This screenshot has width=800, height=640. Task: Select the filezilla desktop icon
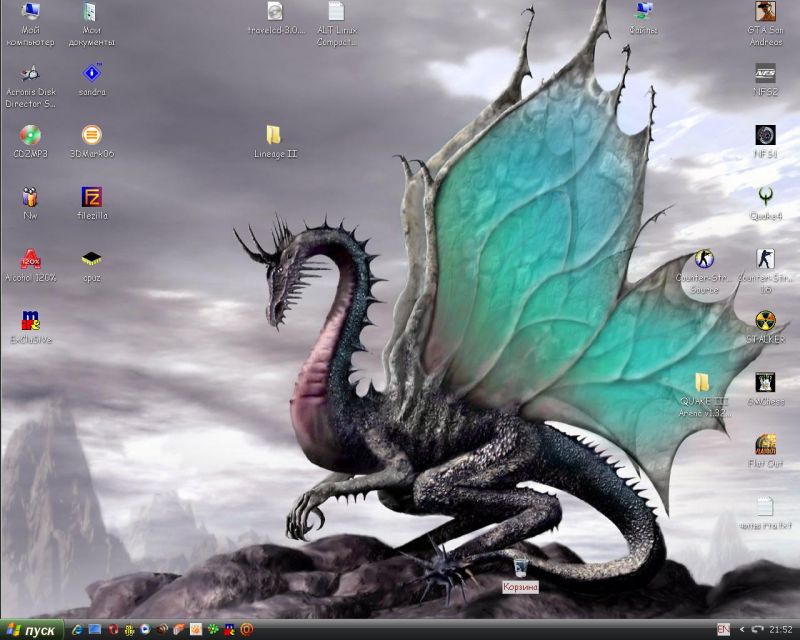92,204
